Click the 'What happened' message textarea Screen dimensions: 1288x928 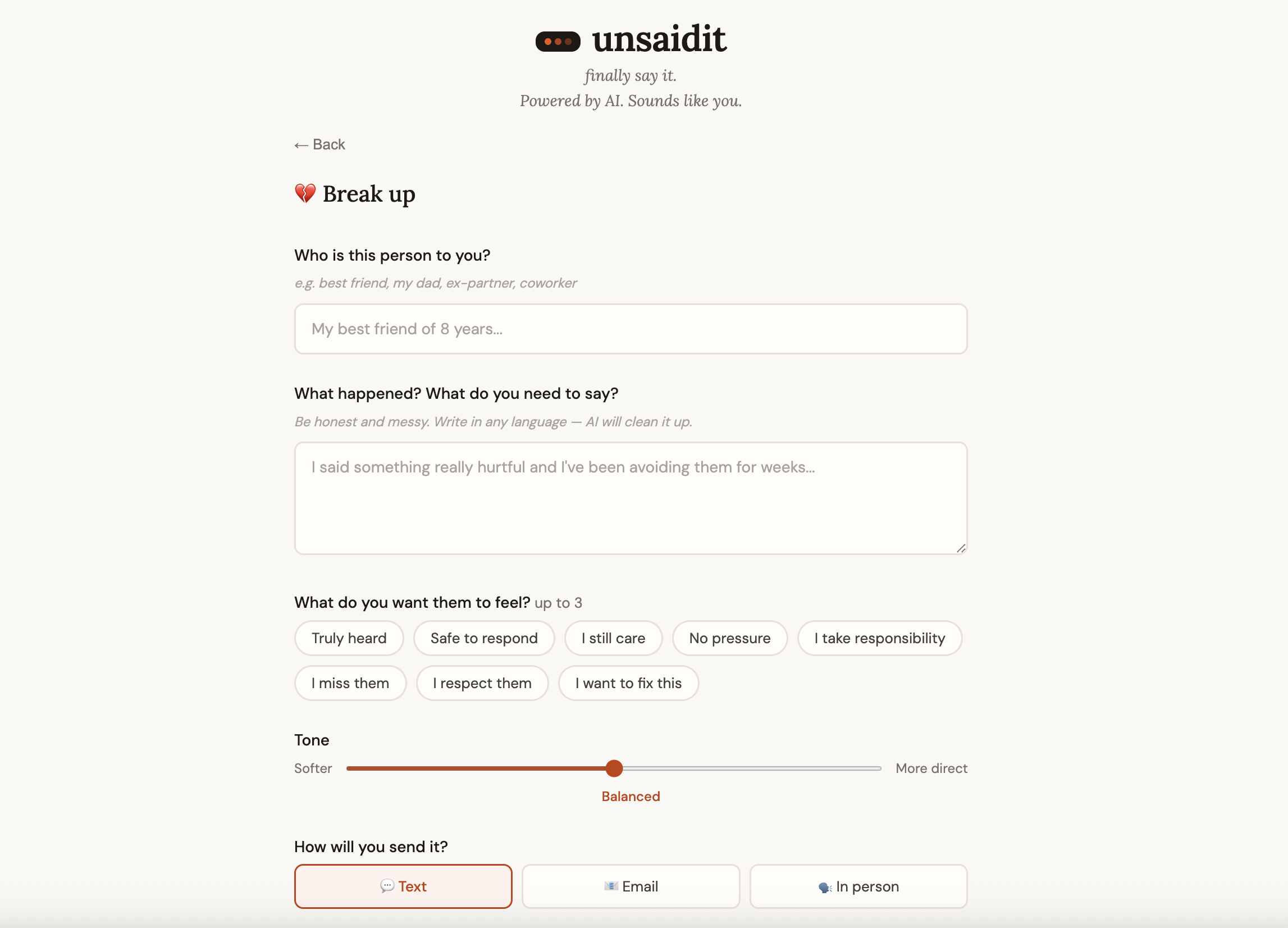(x=631, y=497)
